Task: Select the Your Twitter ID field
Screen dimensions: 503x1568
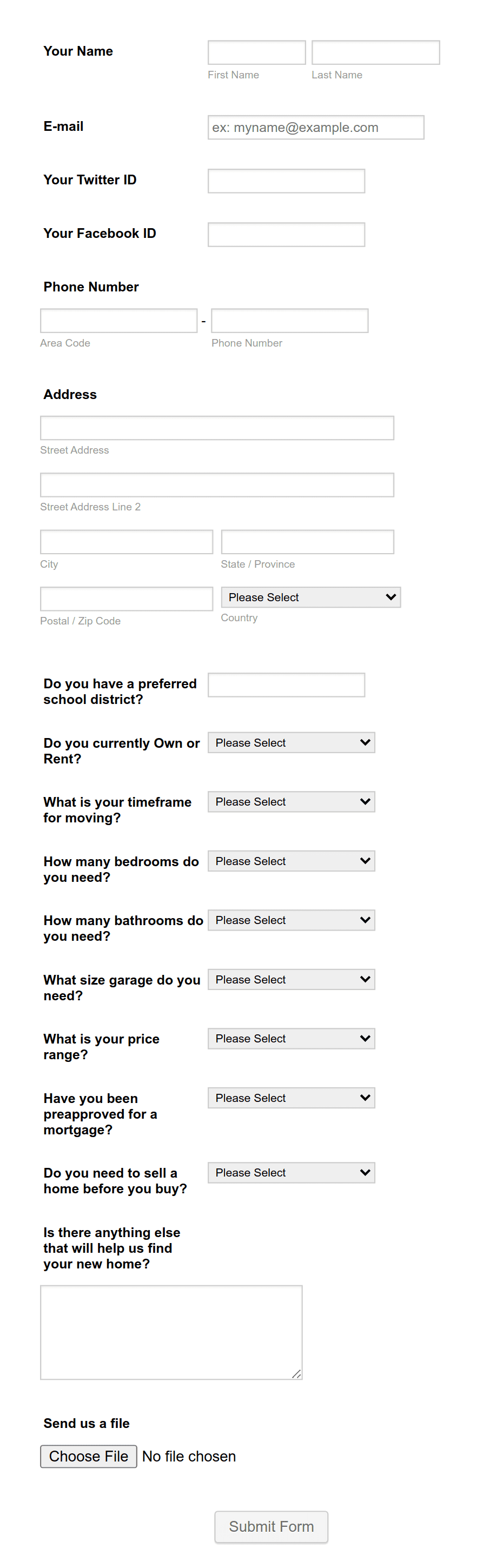Action: (286, 181)
